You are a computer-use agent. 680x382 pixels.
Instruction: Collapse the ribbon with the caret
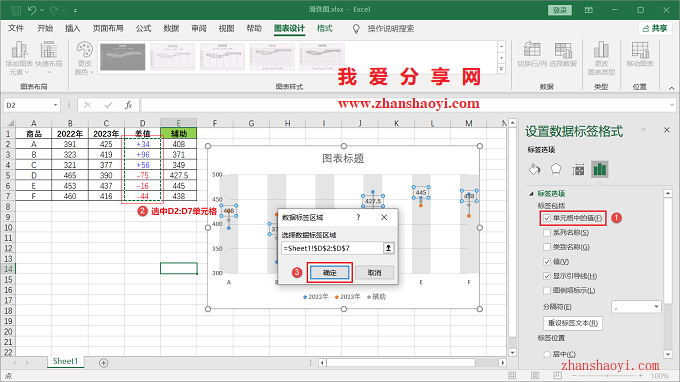672,88
